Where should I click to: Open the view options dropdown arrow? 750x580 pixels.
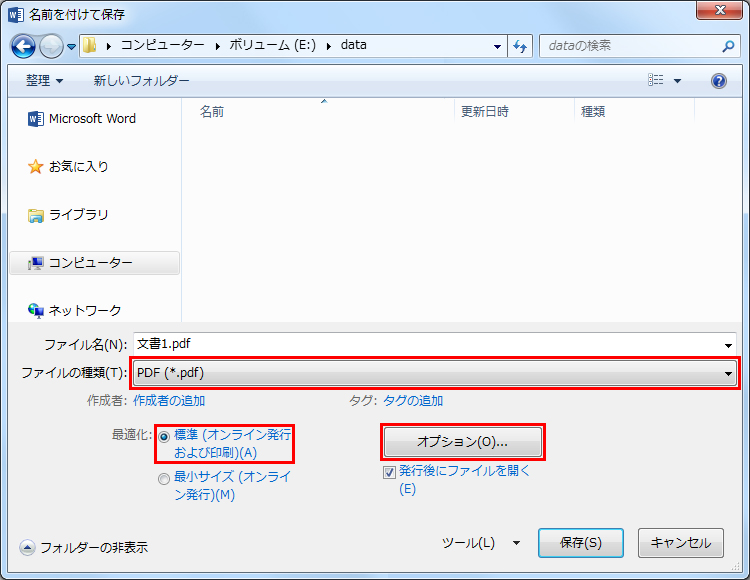tap(677, 81)
